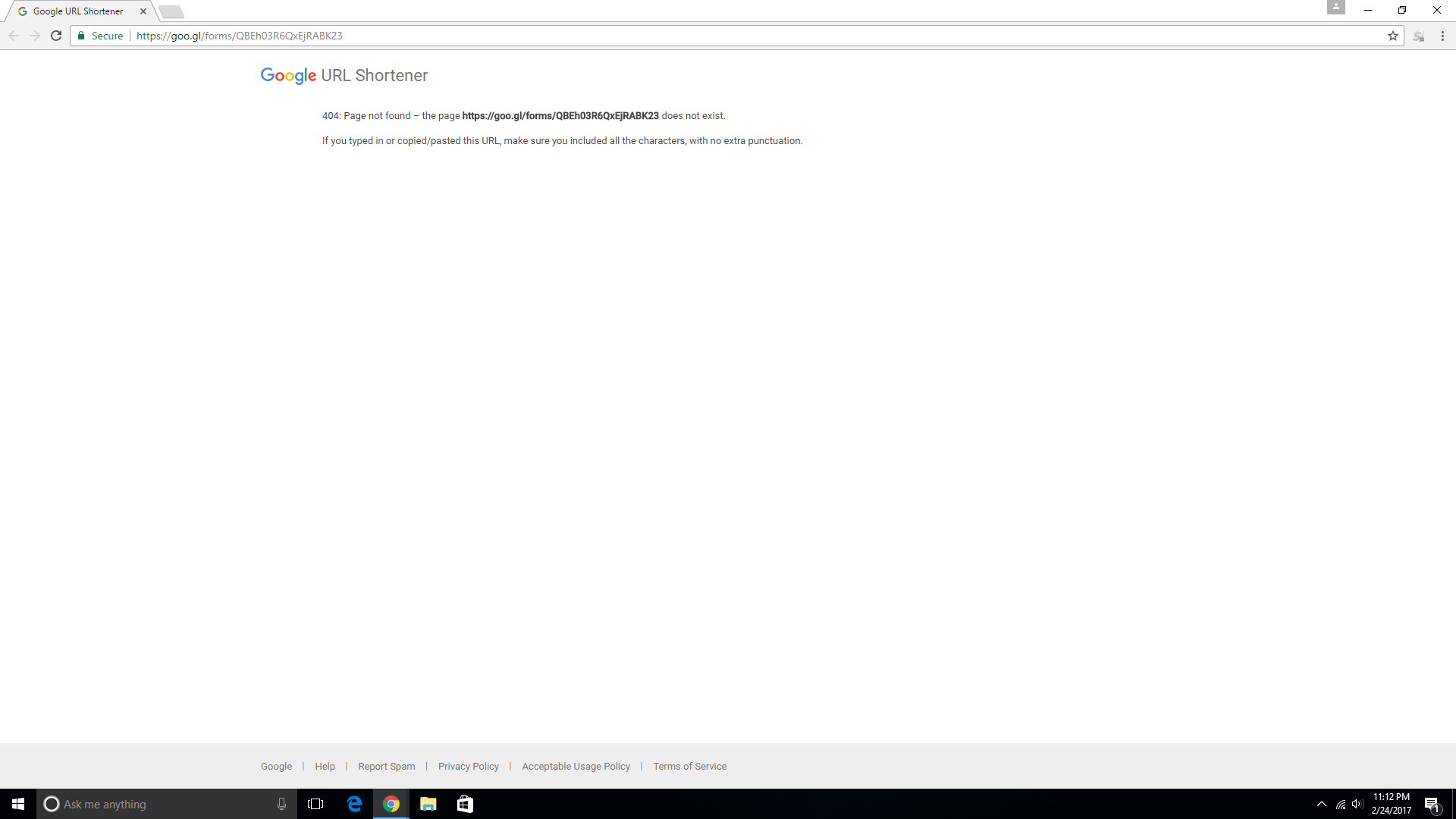Select the Chrome taskbar icon
The image size is (1456, 819).
click(391, 804)
